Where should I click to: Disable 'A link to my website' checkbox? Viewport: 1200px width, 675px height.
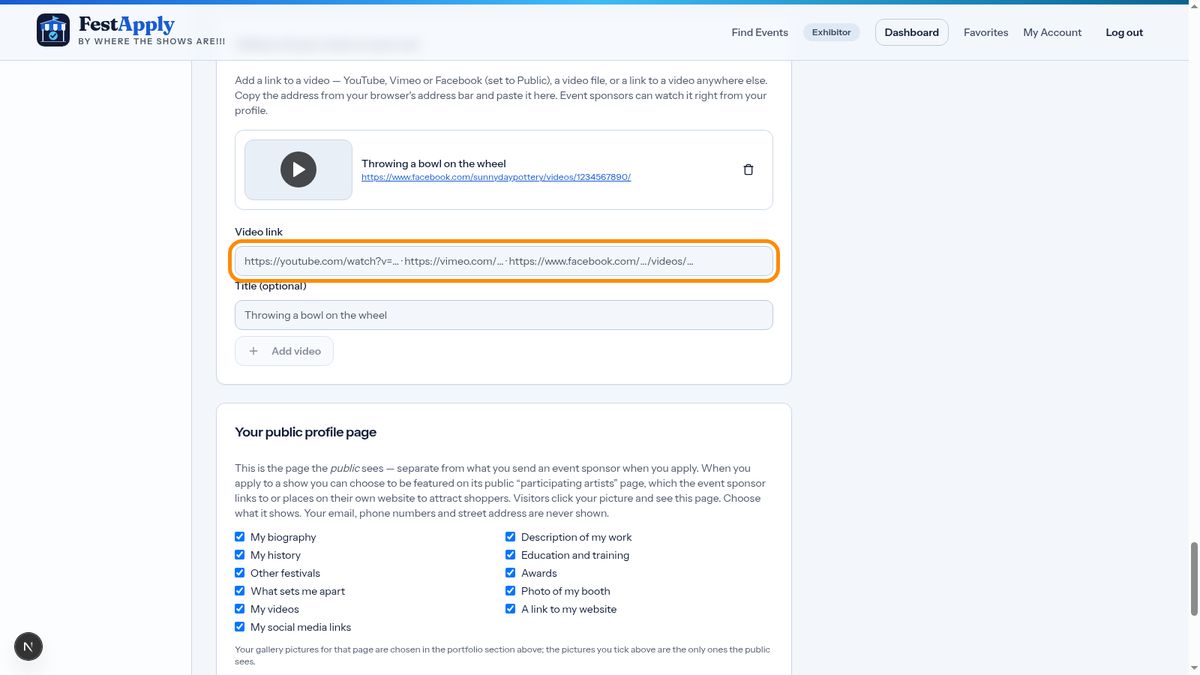tap(510, 609)
